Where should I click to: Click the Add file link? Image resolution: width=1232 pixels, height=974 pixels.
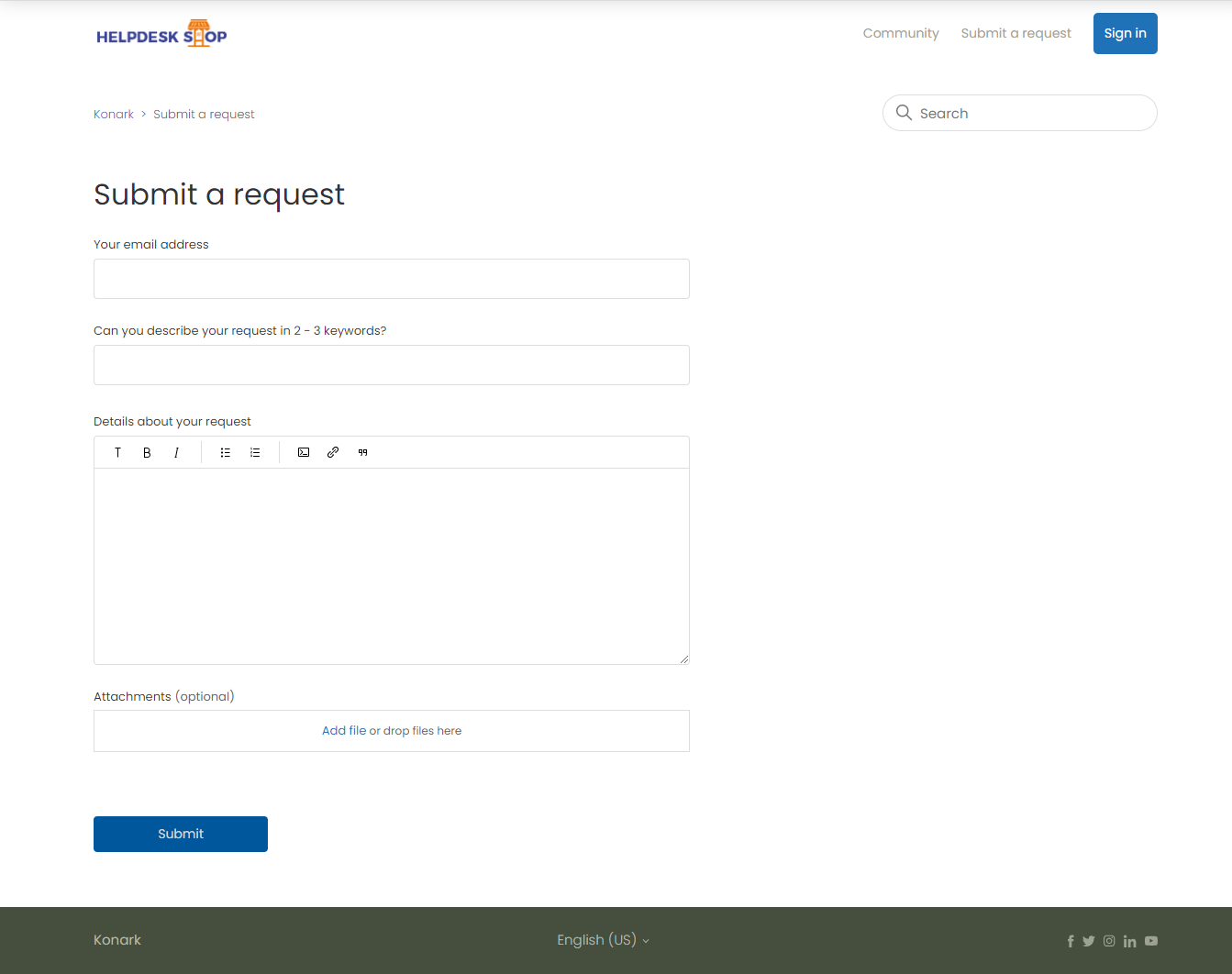[x=344, y=731]
